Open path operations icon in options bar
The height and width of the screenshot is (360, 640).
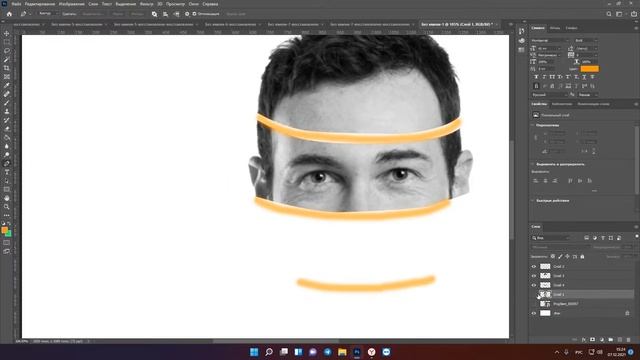tap(154, 14)
